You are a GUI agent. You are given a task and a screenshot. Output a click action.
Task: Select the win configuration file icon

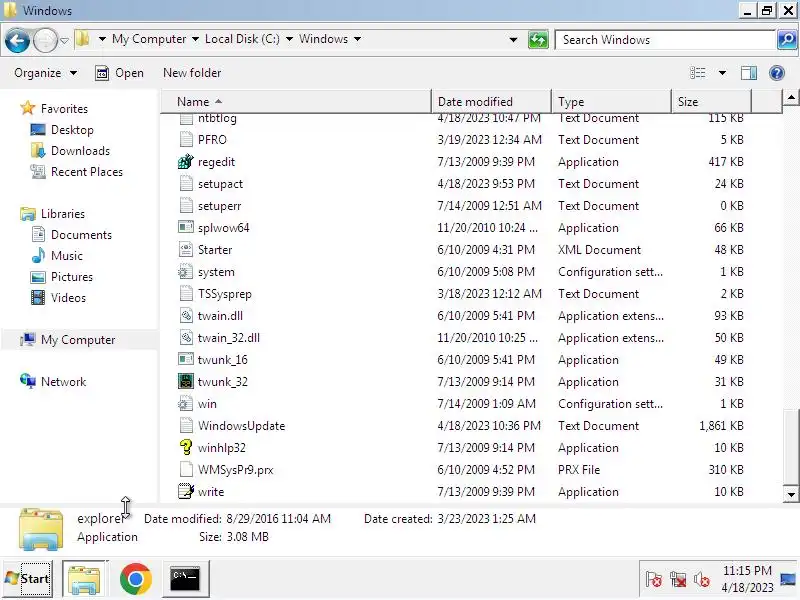[x=186, y=404]
